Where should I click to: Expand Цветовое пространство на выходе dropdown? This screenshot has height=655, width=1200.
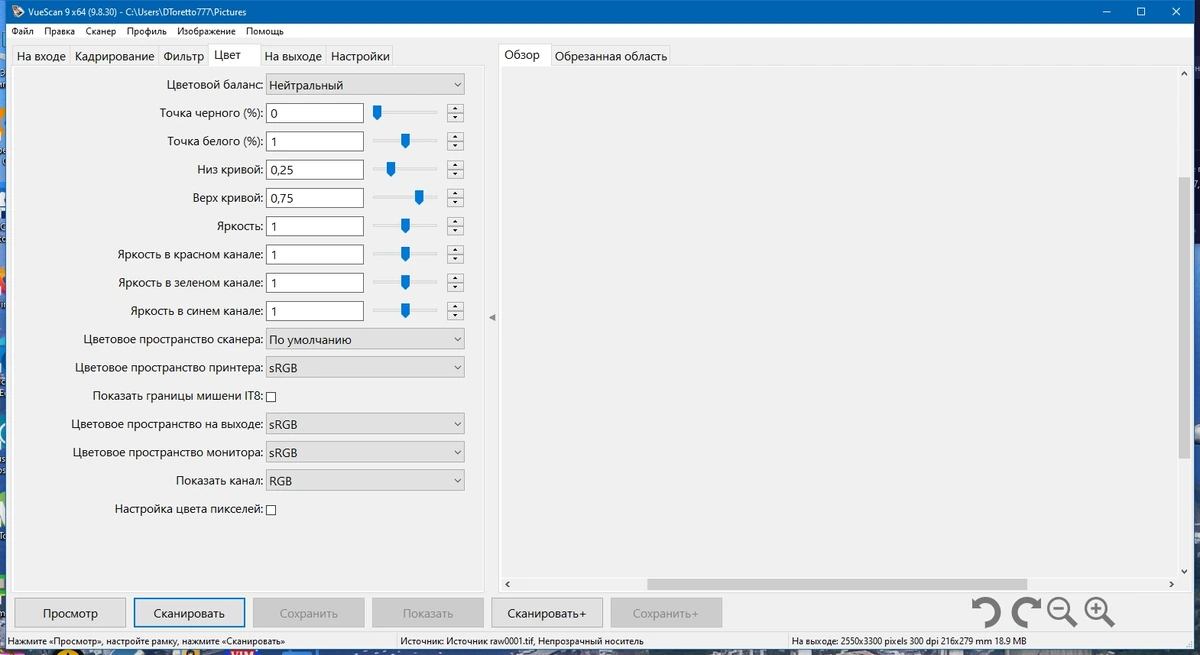tap(365, 424)
